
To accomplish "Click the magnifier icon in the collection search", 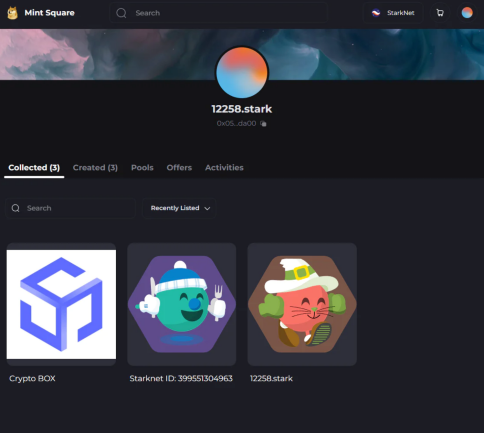I will tap(16, 208).
